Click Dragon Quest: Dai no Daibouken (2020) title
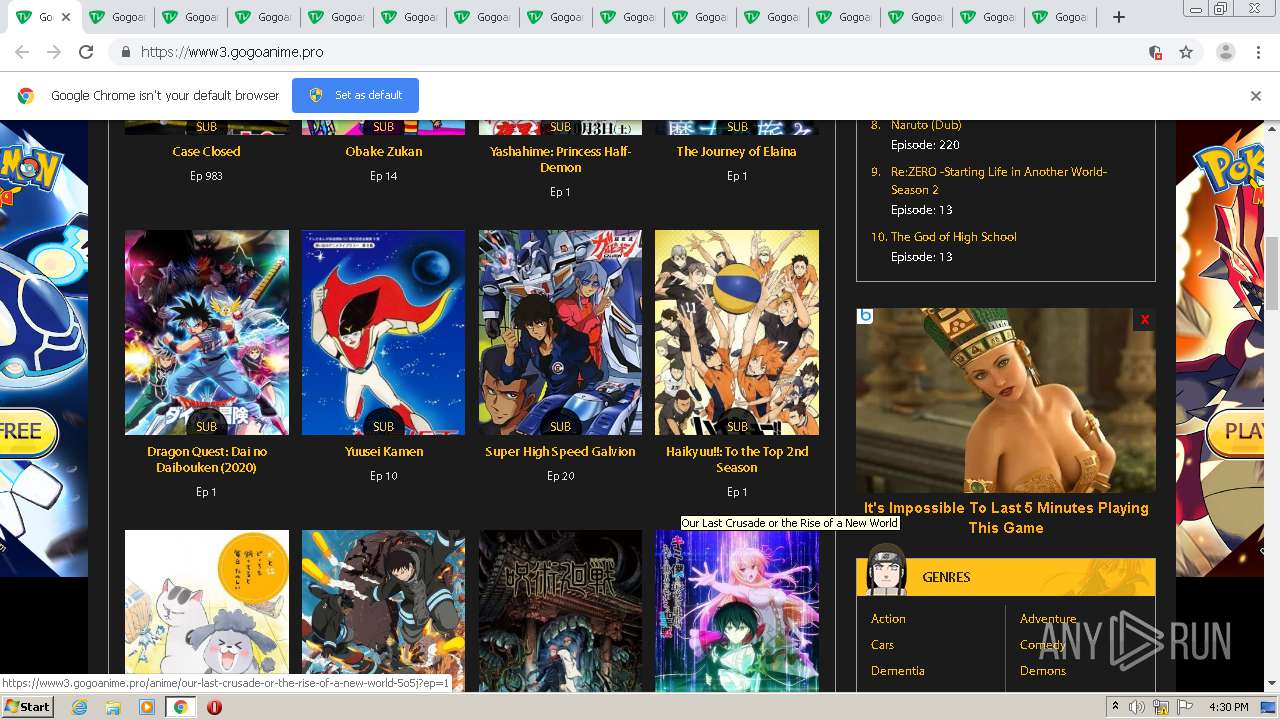The image size is (1280, 720). 206,460
